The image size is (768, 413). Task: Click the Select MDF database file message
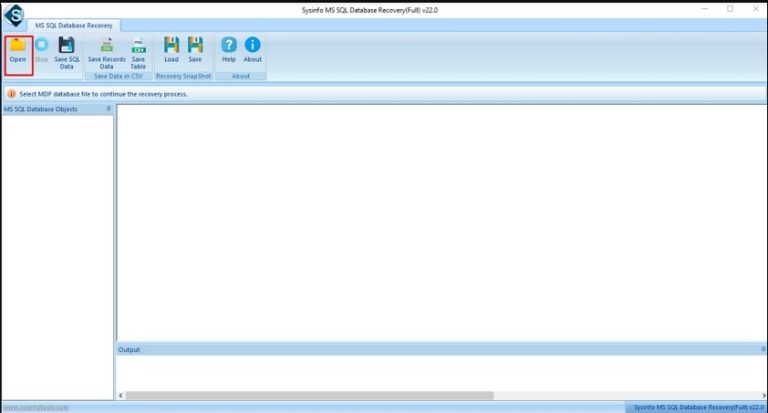pos(103,94)
